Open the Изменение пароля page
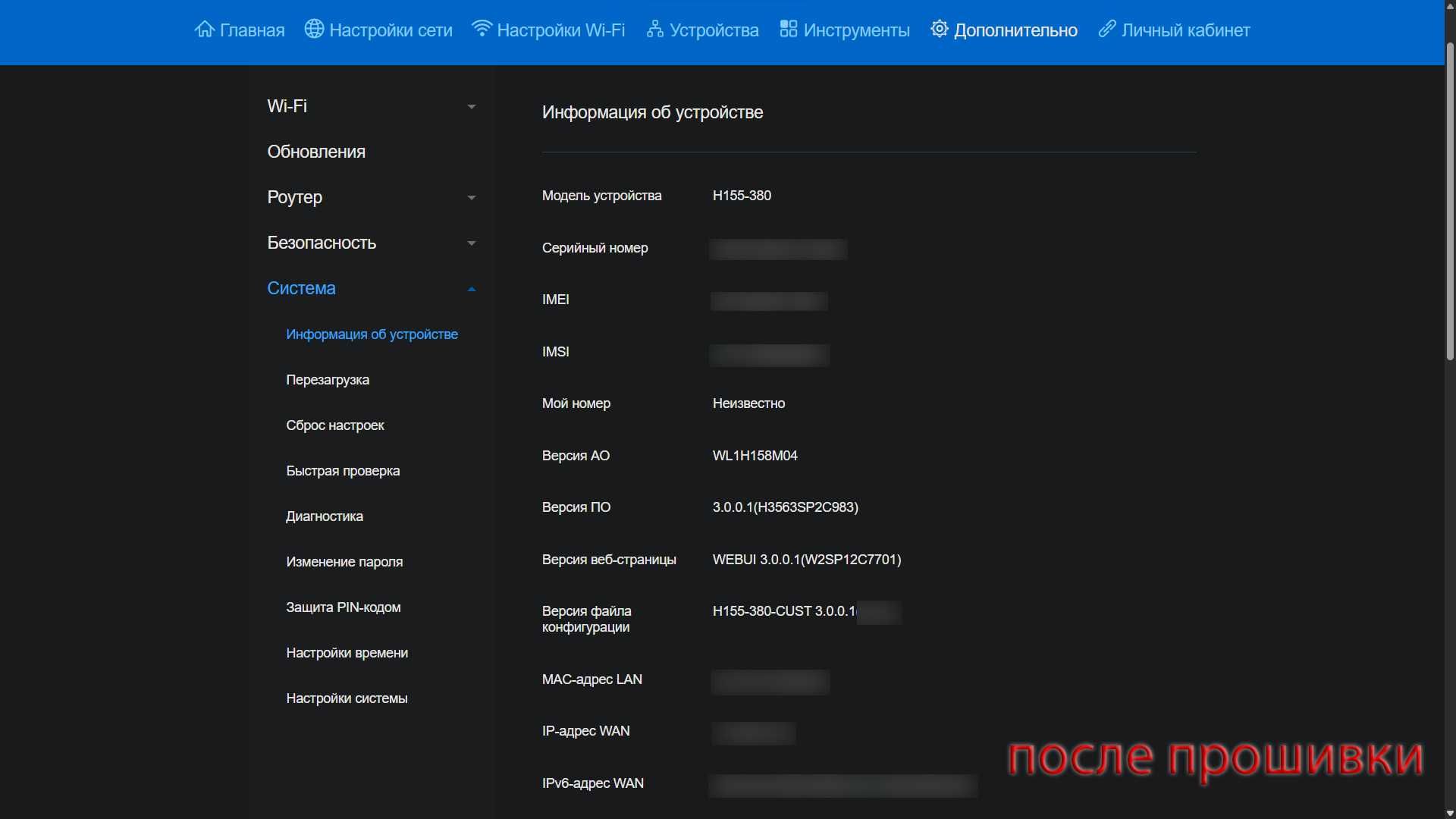The image size is (1456, 819). pos(344,562)
